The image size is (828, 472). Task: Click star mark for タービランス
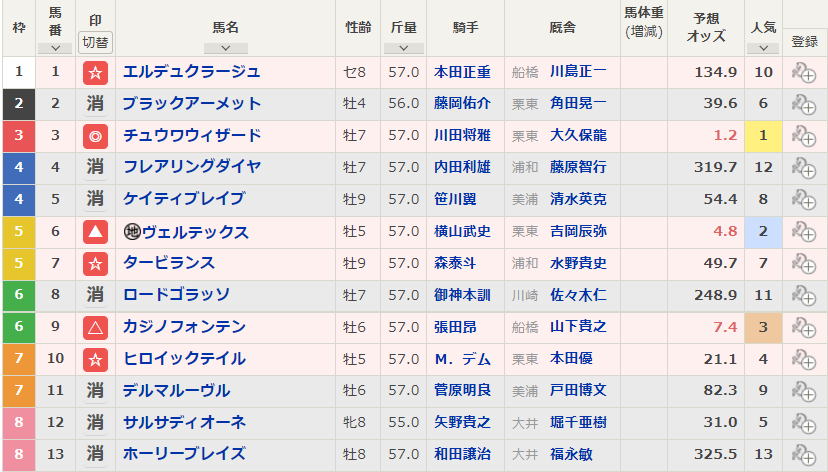(95, 263)
